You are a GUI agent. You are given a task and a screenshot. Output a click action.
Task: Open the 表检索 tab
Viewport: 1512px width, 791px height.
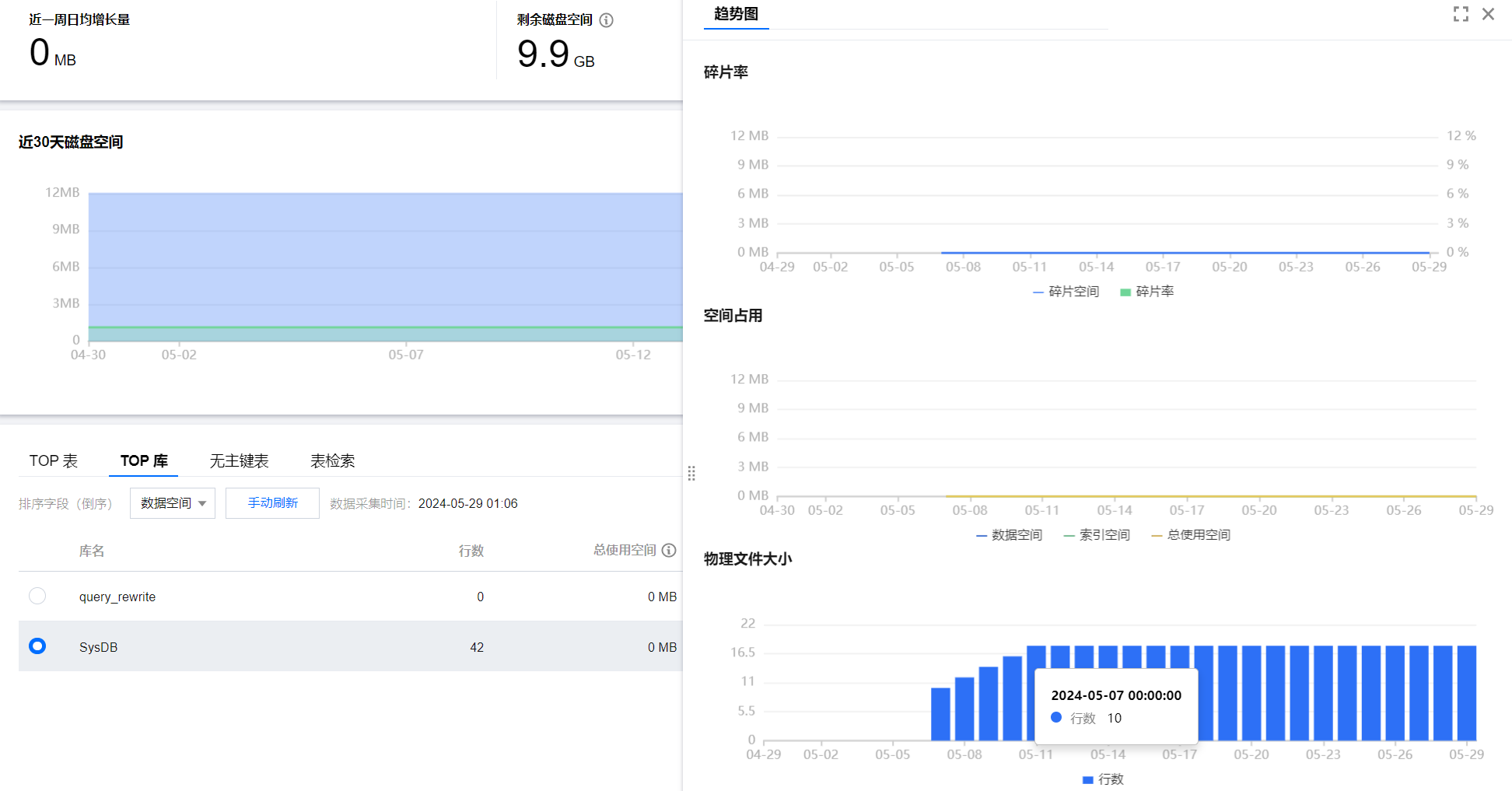tap(332, 461)
